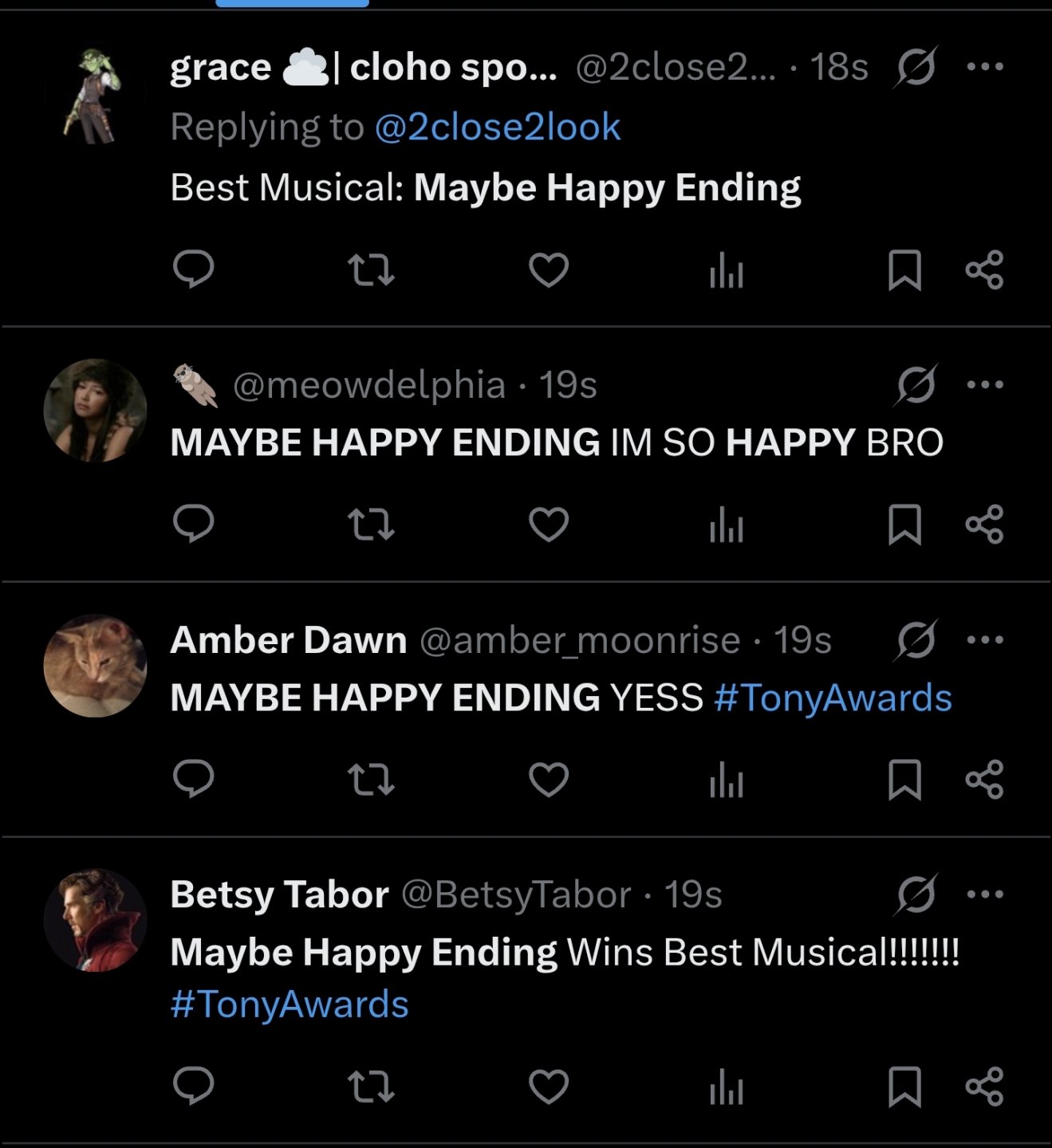Open more options for grace's tweet
This screenshot has width=1052, height=1148.
pos(984,66)
